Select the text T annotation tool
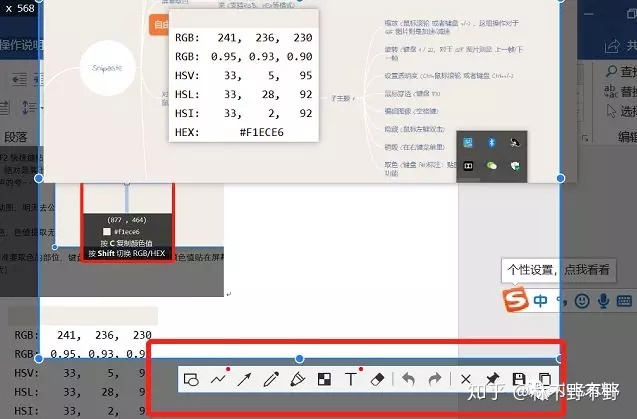Image resolution: width=637 pixels, height=419 pixels. [350, 380]
